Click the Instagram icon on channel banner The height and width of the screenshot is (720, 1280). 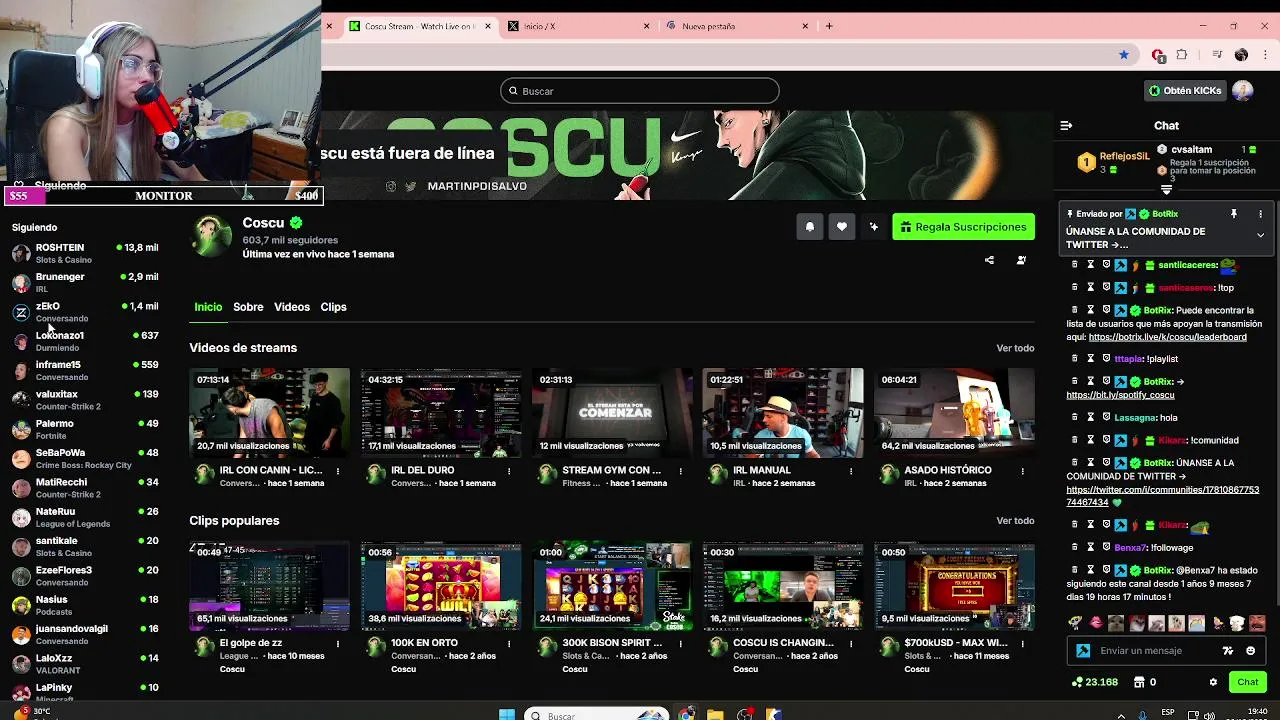tap(391, 187)
